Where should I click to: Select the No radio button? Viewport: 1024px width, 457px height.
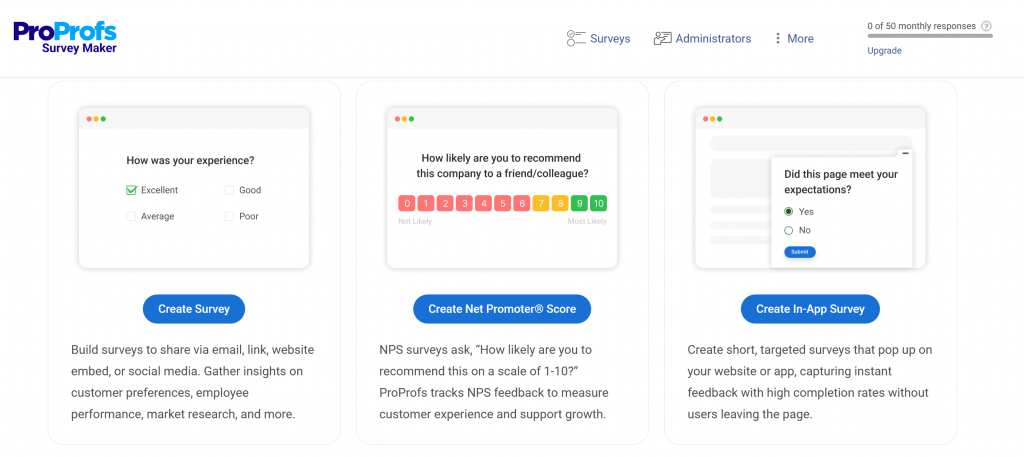(788, 230)
